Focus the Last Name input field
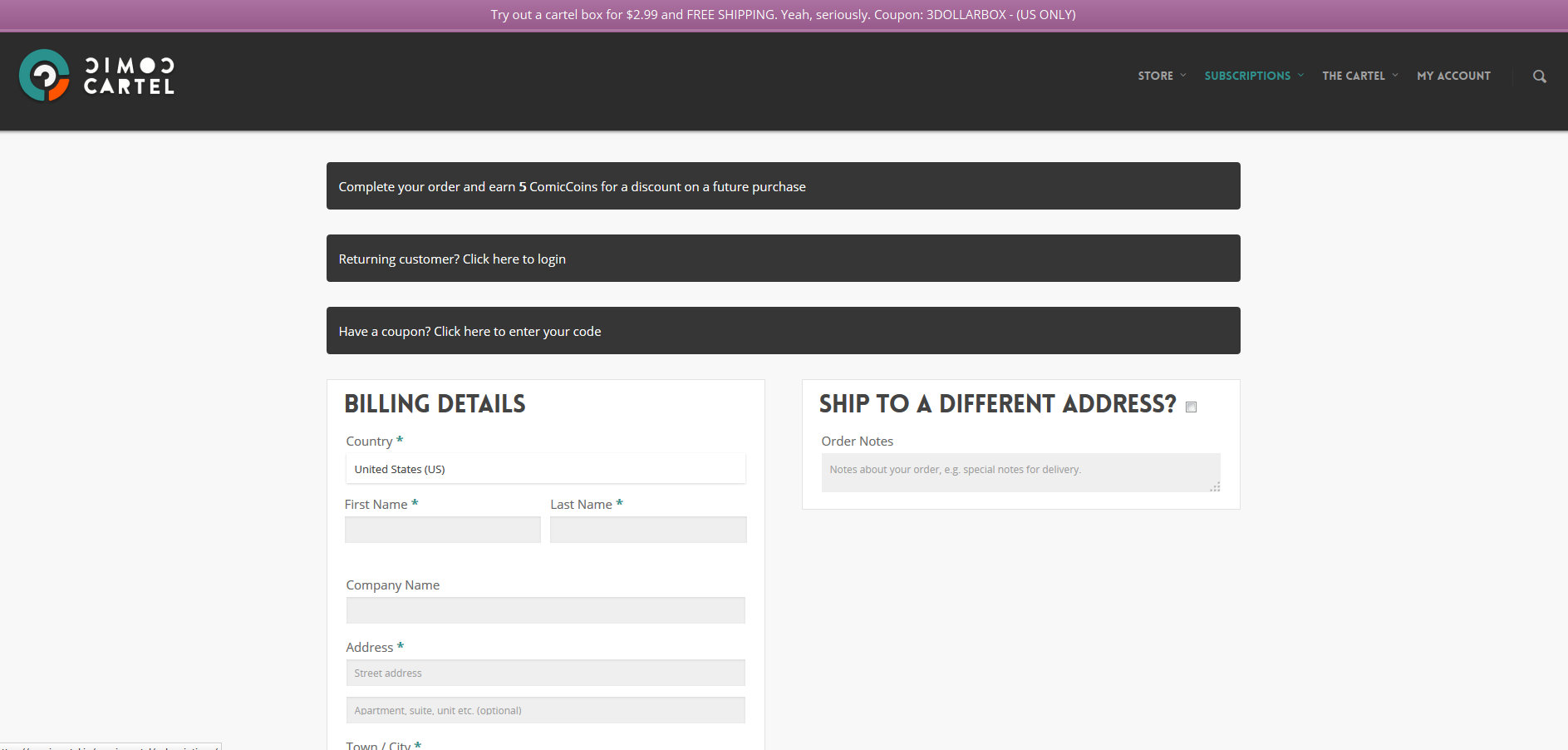This screenshot has width=1568, height=750. 648,530
